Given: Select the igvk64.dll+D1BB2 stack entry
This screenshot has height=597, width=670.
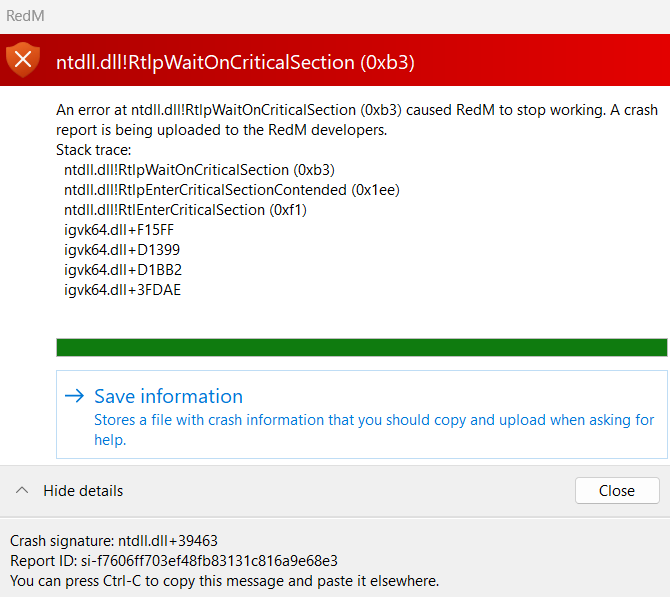Looking at the screenshot, I should 123,270.
